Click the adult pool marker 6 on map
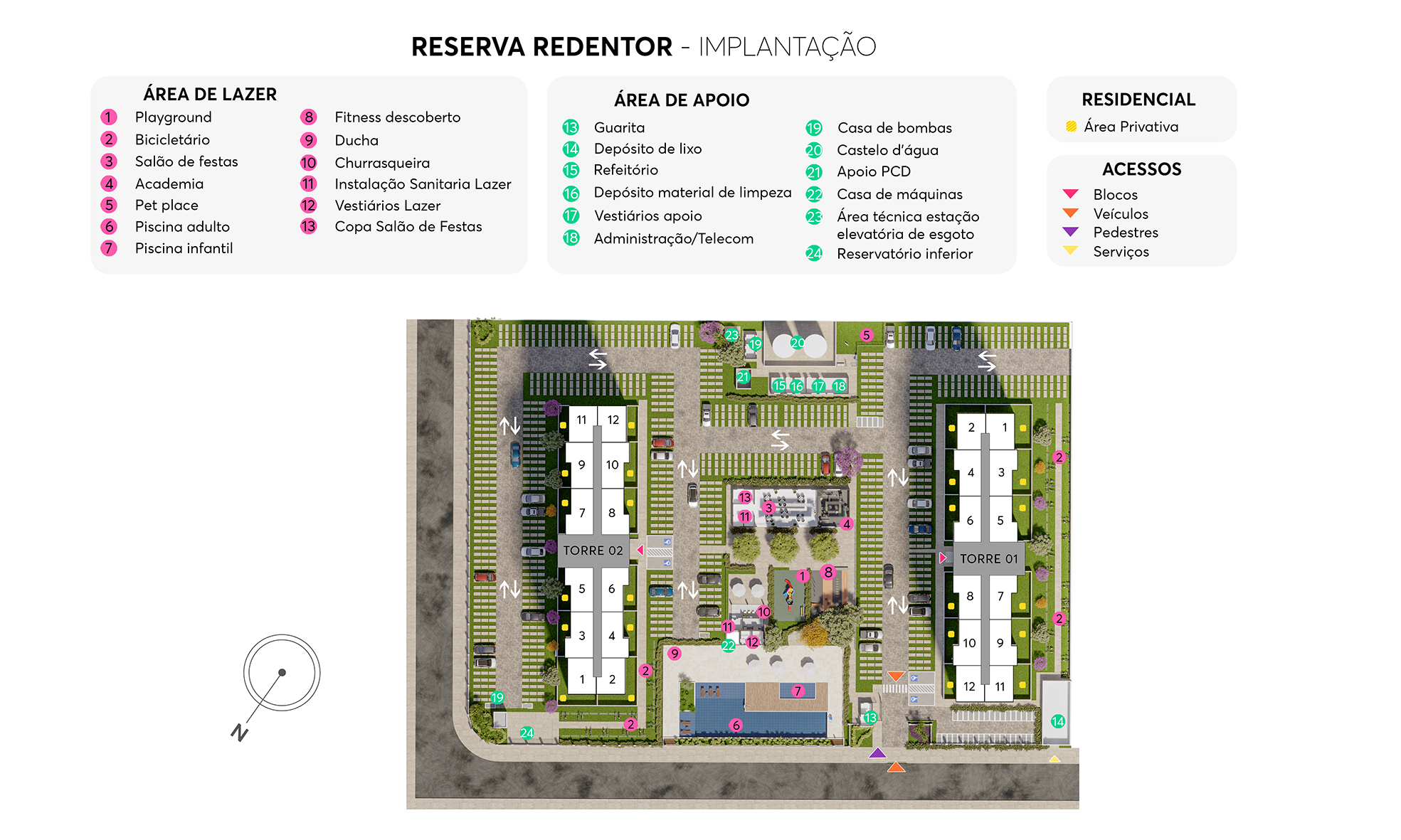 736,725
